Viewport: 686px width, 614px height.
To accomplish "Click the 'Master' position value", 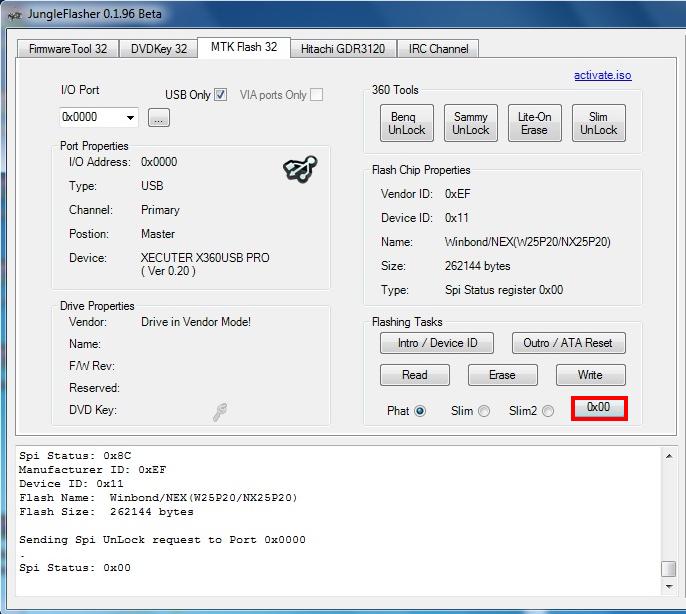I will (x=158, y=234).
